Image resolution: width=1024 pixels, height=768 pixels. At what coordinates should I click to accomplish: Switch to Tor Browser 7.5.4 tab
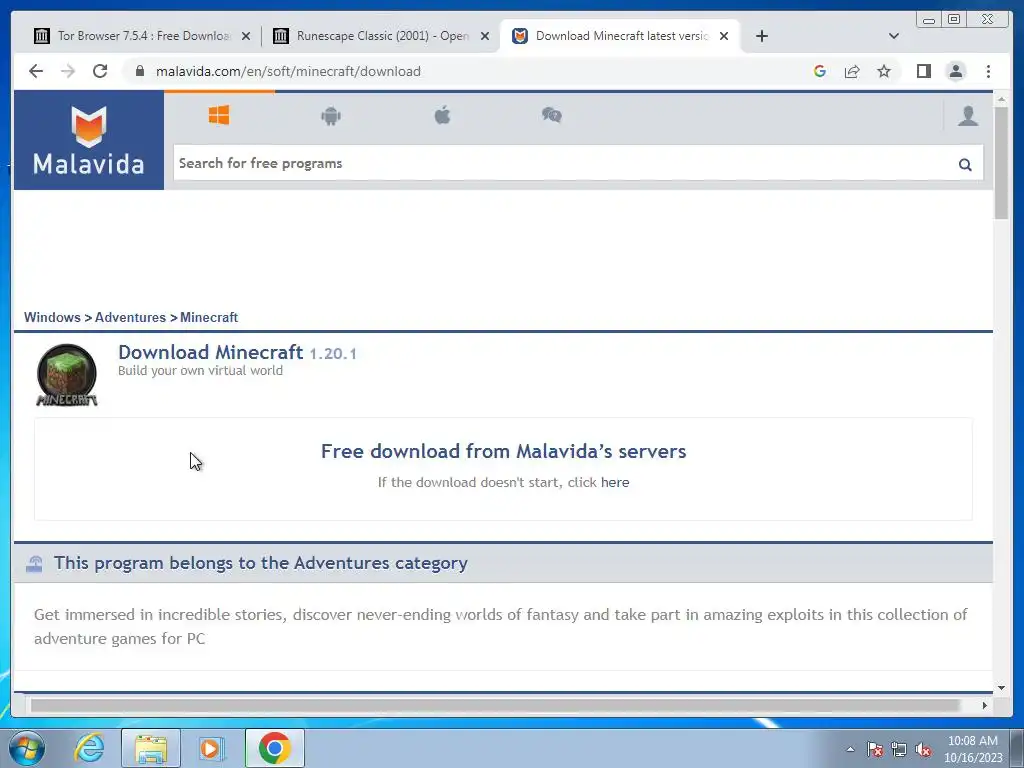(x=140, y=36)
